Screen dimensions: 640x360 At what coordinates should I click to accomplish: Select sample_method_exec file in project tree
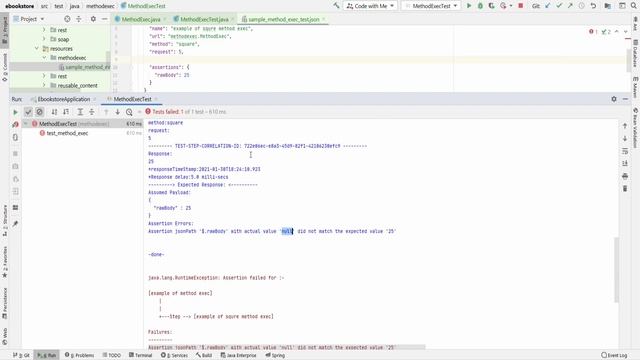click(x=84, y=67)
